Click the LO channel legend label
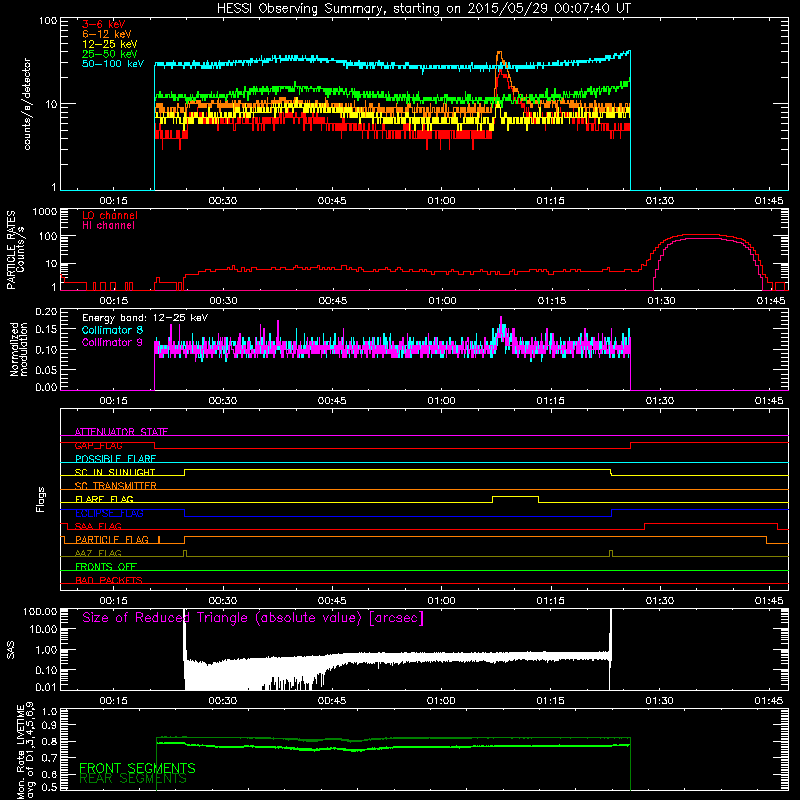Screen dimensions: 800x800 click(x=110, y=215)
